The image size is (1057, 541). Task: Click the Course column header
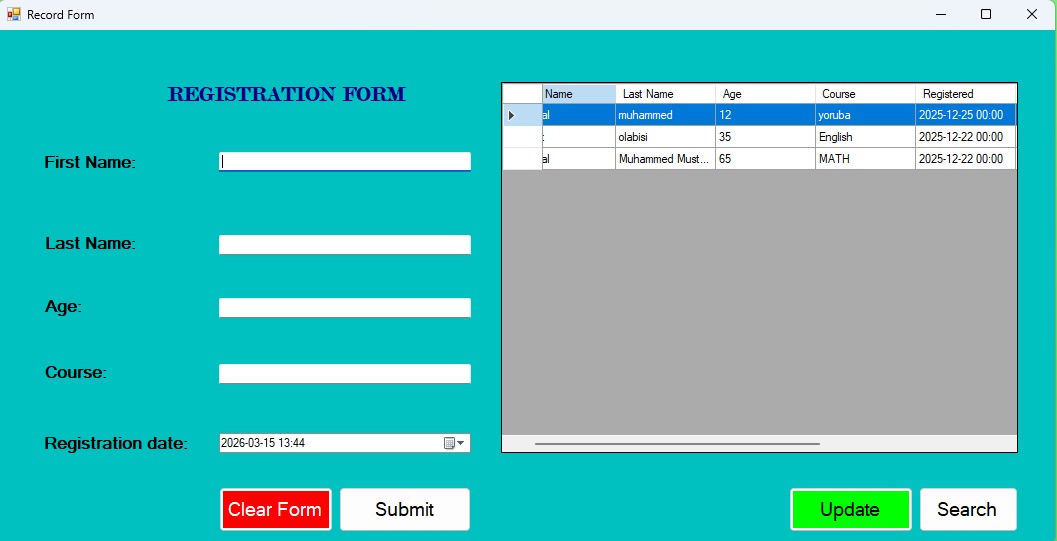(x=864, y=94)
